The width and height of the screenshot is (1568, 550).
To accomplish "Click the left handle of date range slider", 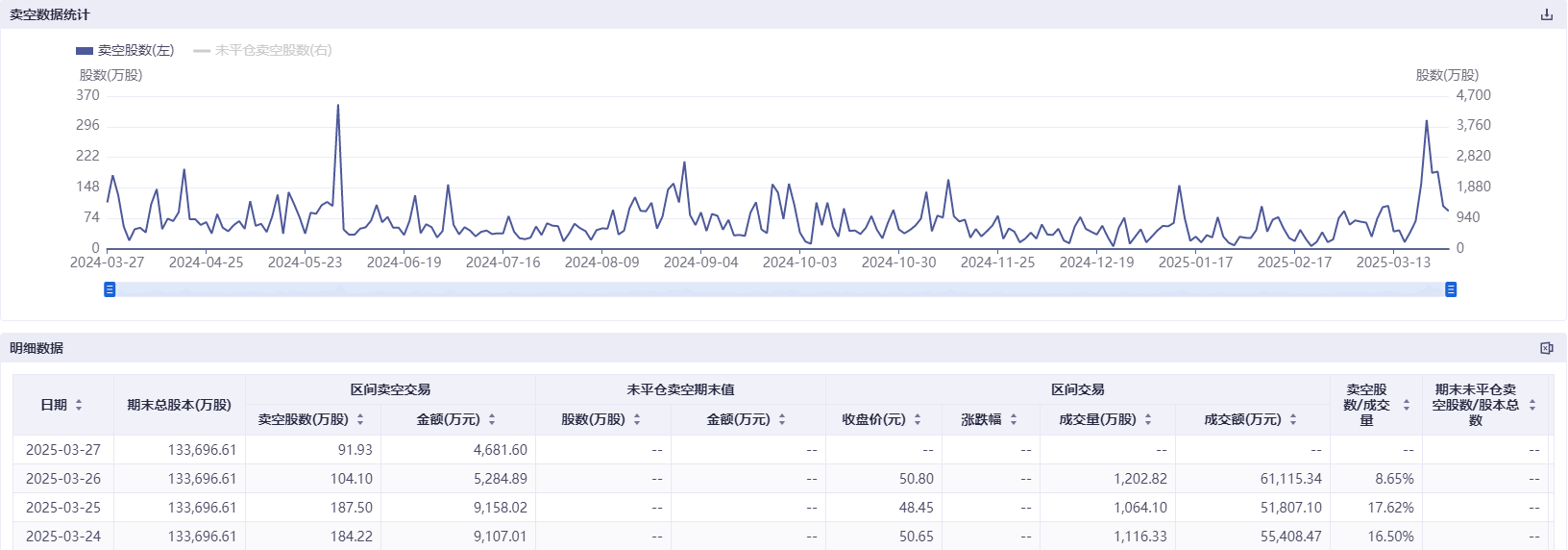I will (x=110, y=289).
